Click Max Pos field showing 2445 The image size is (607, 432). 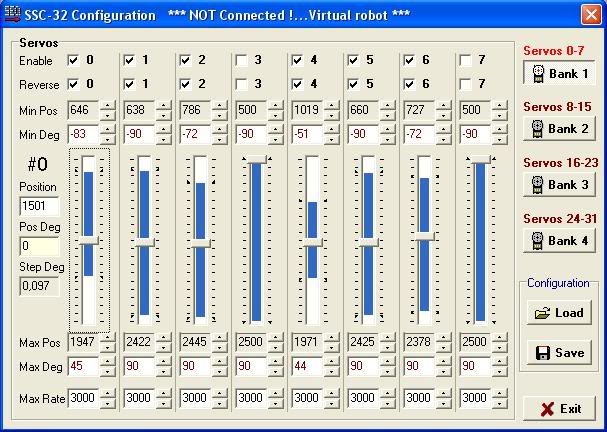pos(195,342)
